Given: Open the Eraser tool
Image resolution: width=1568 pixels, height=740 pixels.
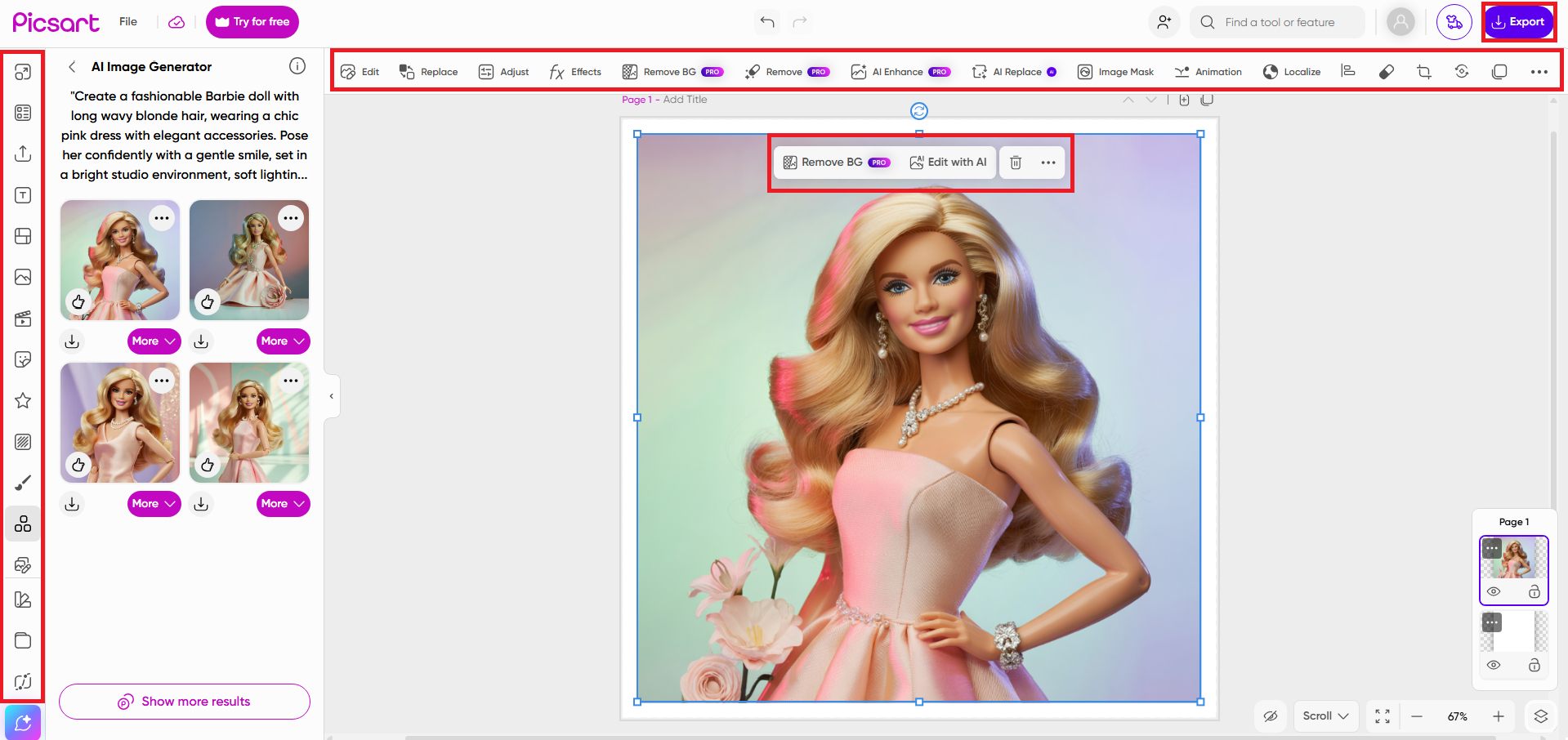Looking at the screenshot, I should coord(1386,72).
